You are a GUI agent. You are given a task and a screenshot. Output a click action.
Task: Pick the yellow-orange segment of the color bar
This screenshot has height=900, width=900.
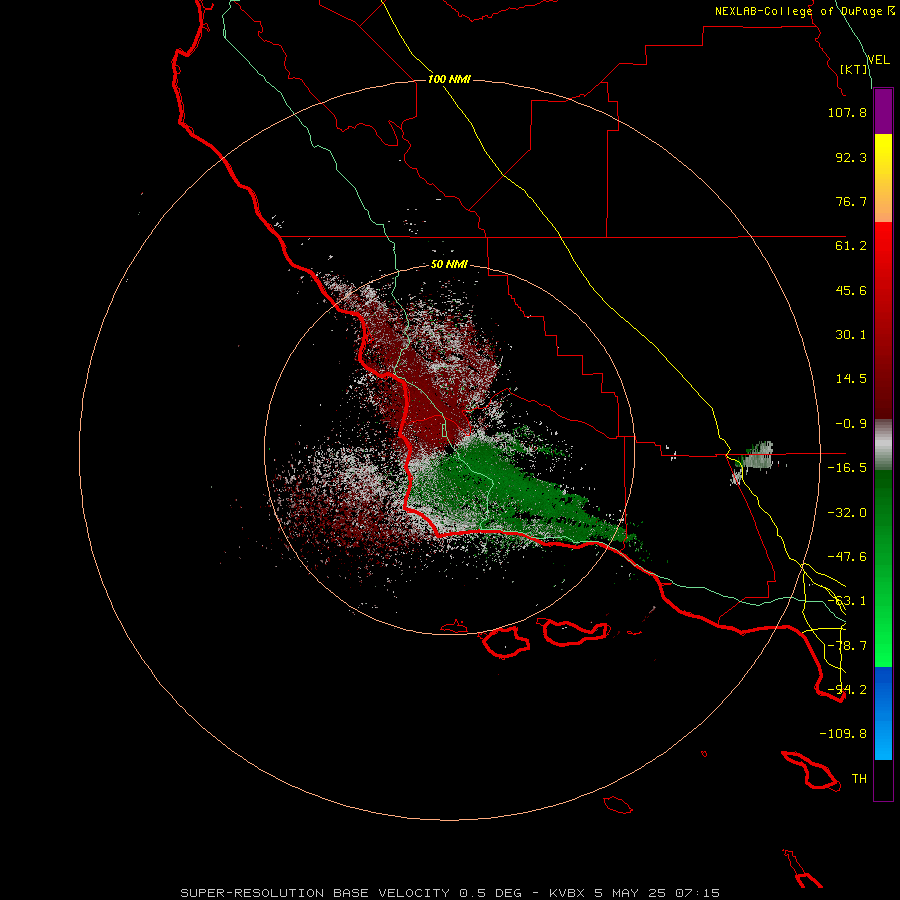(x=883, y=178)
